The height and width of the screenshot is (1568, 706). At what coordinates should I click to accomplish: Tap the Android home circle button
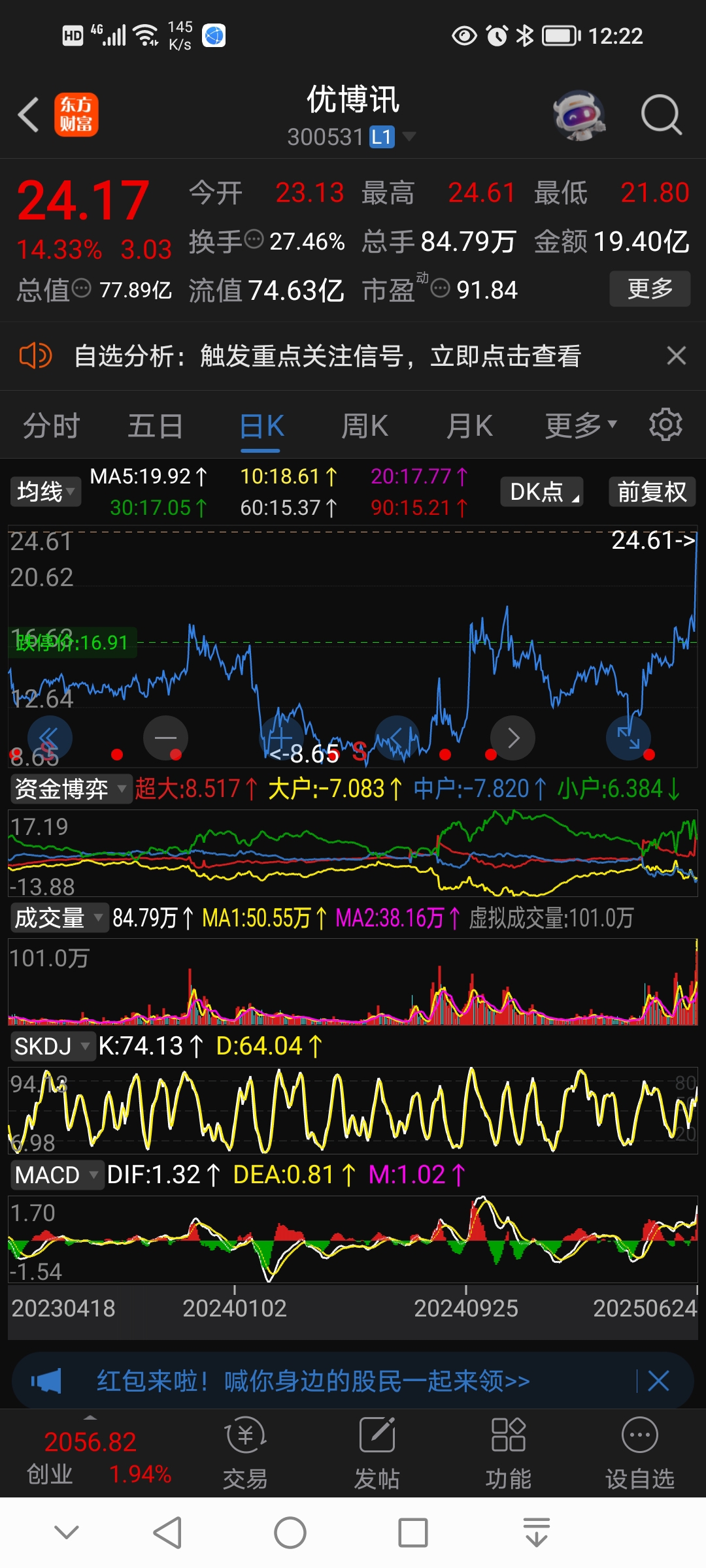coord(290,1533)
